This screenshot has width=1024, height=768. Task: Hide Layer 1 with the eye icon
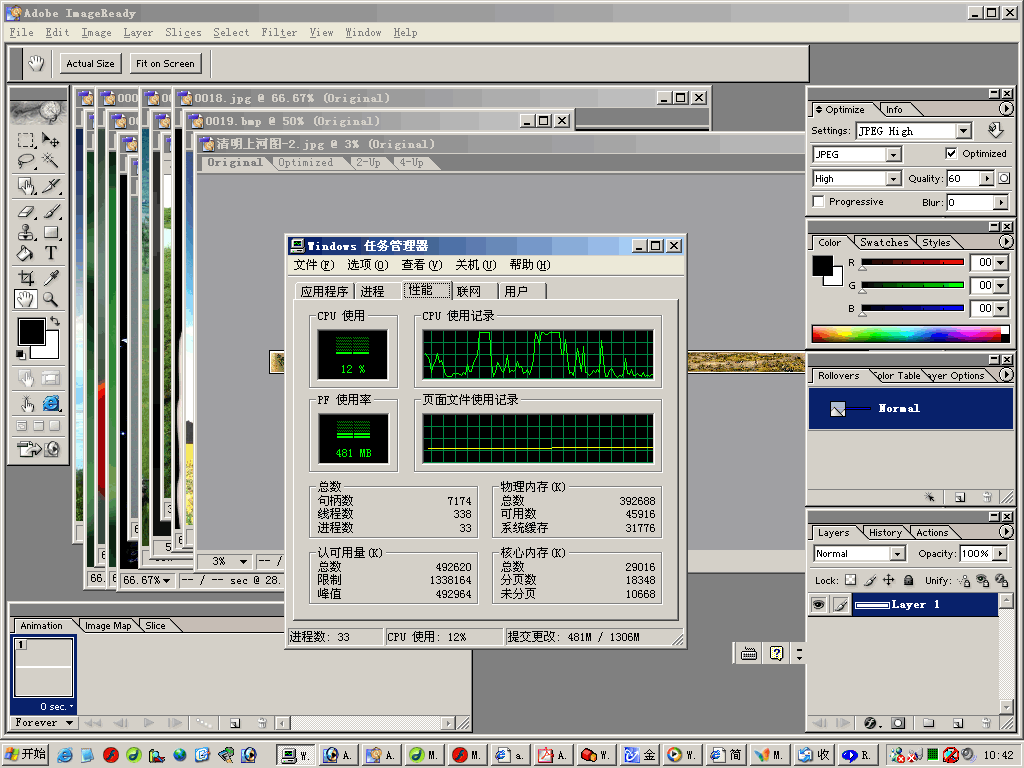[818, 605]
